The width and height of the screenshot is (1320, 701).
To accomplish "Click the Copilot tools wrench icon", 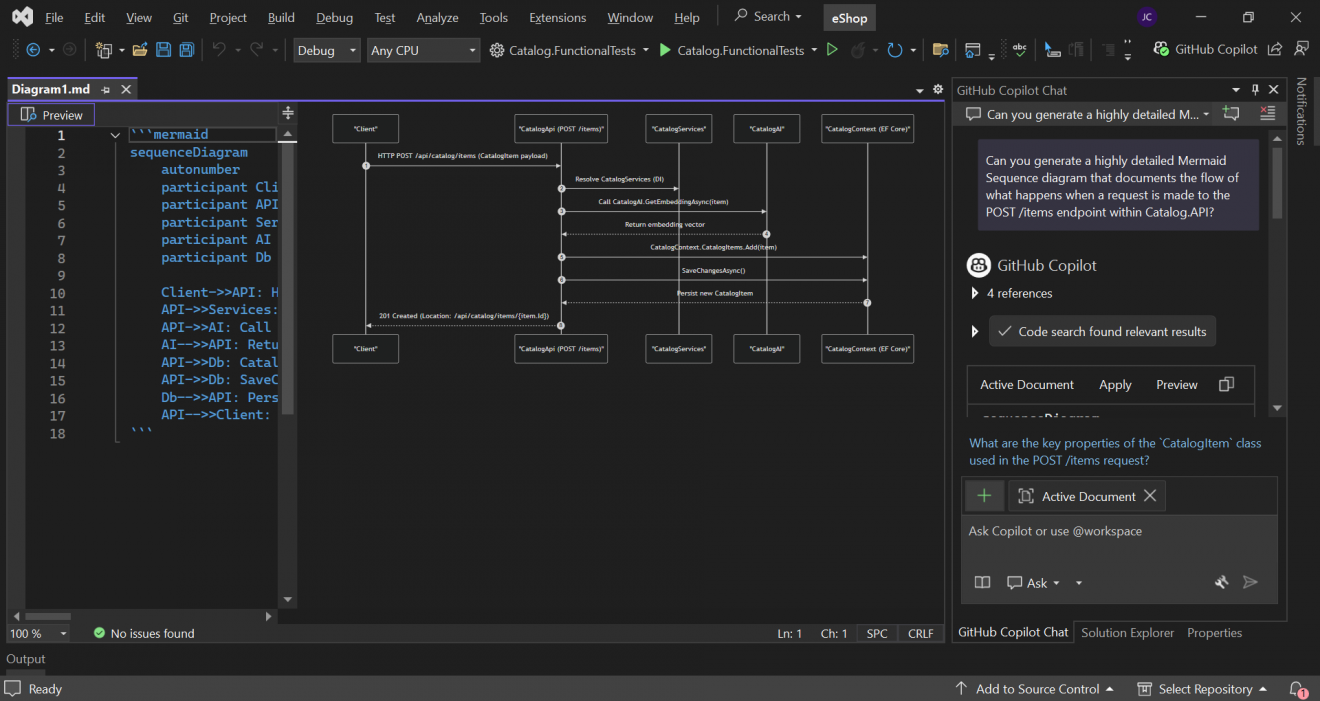I will click(x=1221, y=582).
